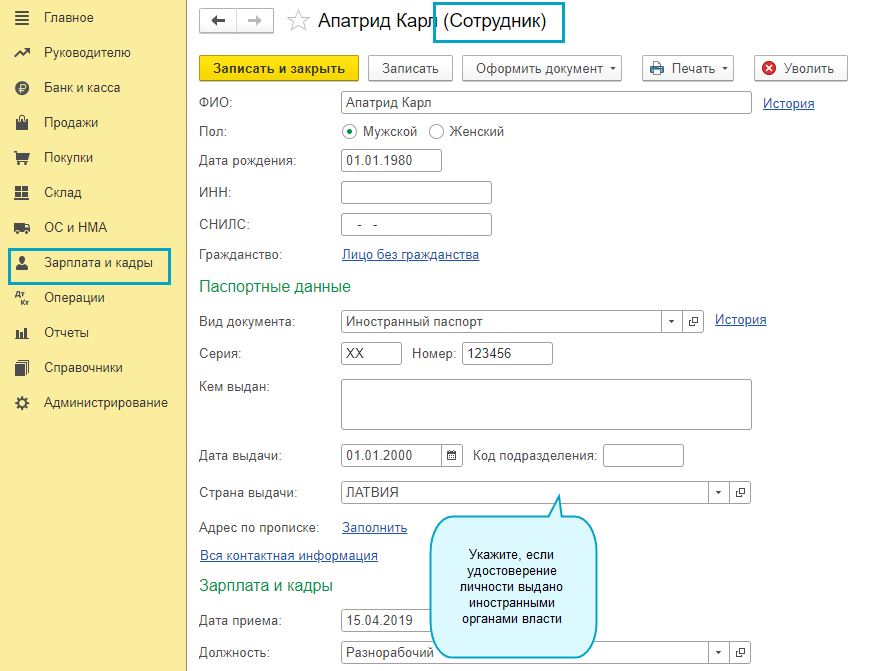Open document type record with open icon

tap(695, 322)
